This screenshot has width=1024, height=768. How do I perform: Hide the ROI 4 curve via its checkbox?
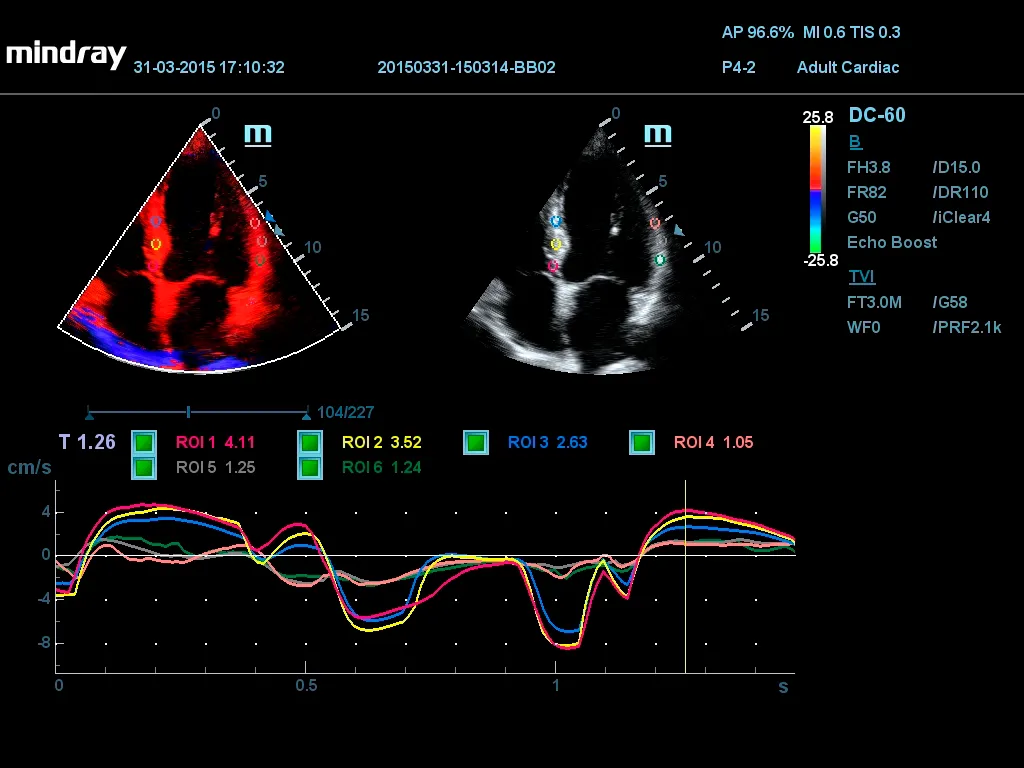642,442
